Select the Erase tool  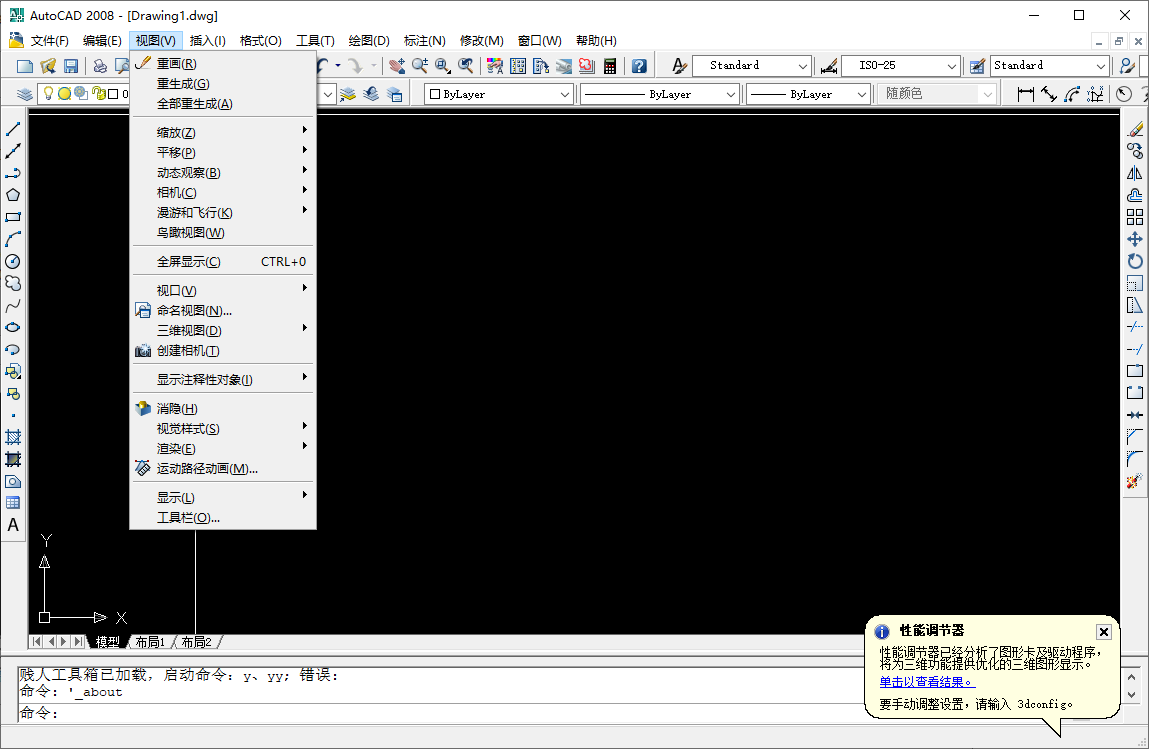[1136, 128]
